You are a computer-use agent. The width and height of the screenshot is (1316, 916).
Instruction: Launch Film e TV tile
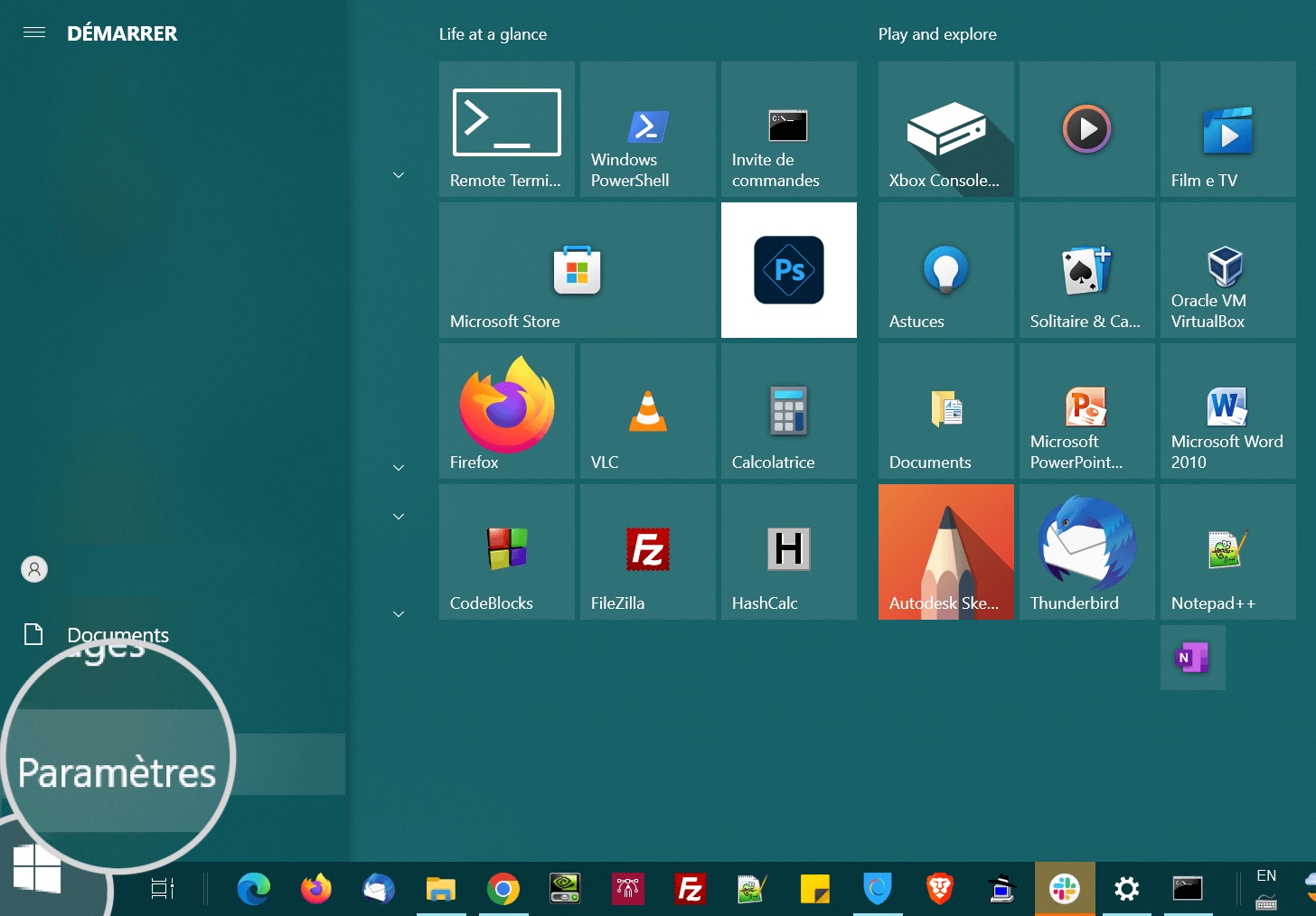click(1228, 129)
